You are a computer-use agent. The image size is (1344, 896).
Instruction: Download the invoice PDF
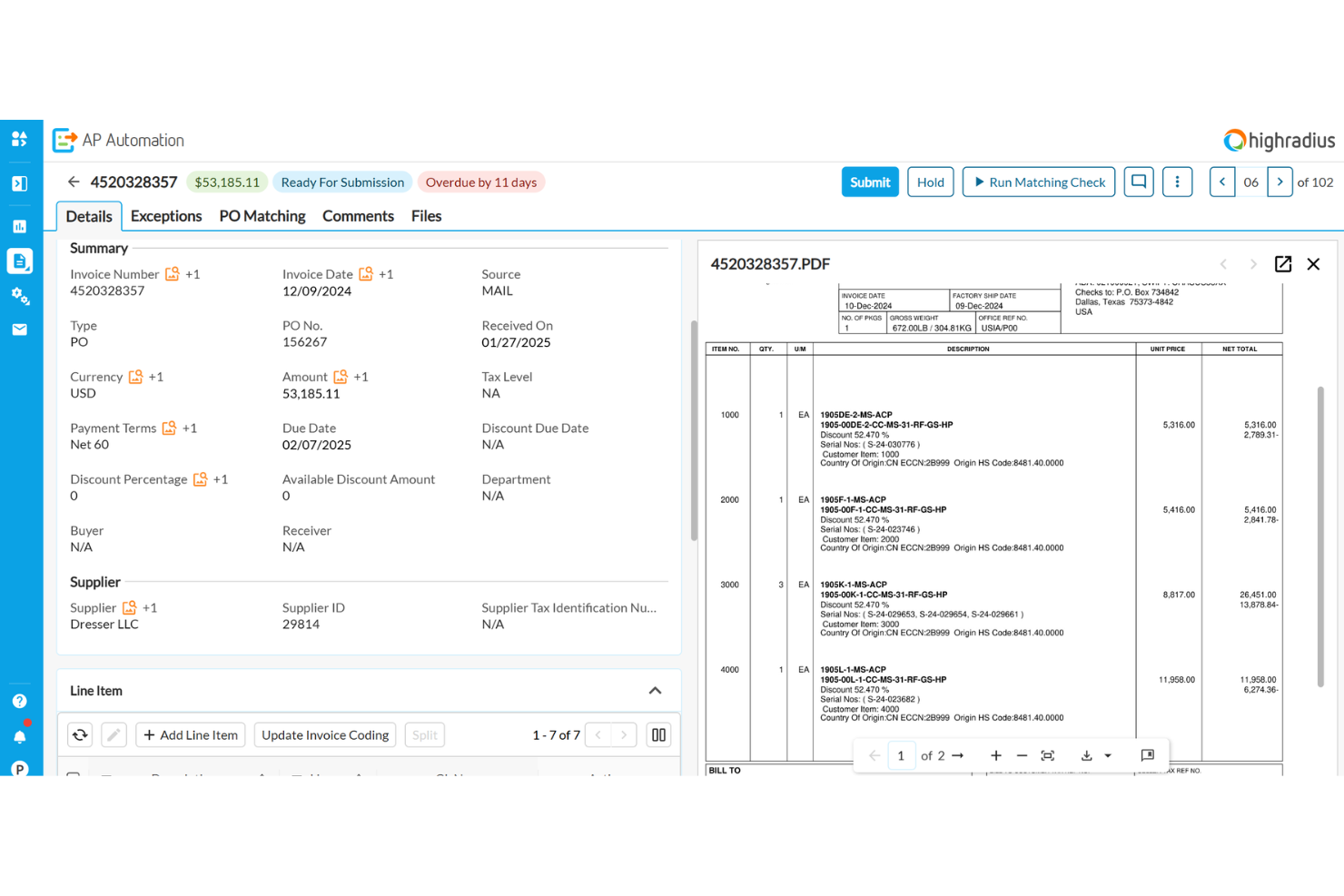(1086, 754)
